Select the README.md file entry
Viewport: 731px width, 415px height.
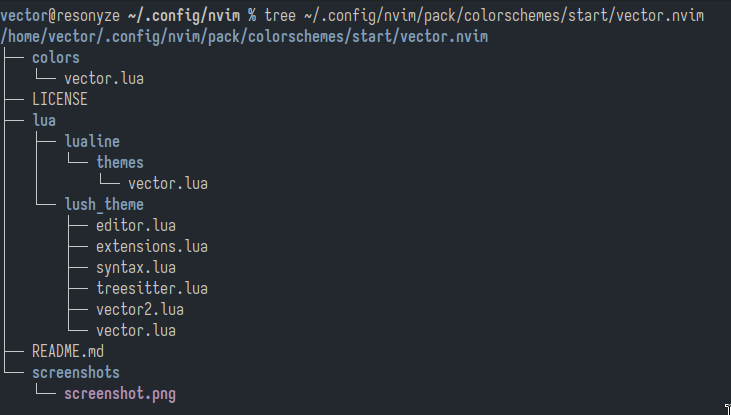(68, 352)
